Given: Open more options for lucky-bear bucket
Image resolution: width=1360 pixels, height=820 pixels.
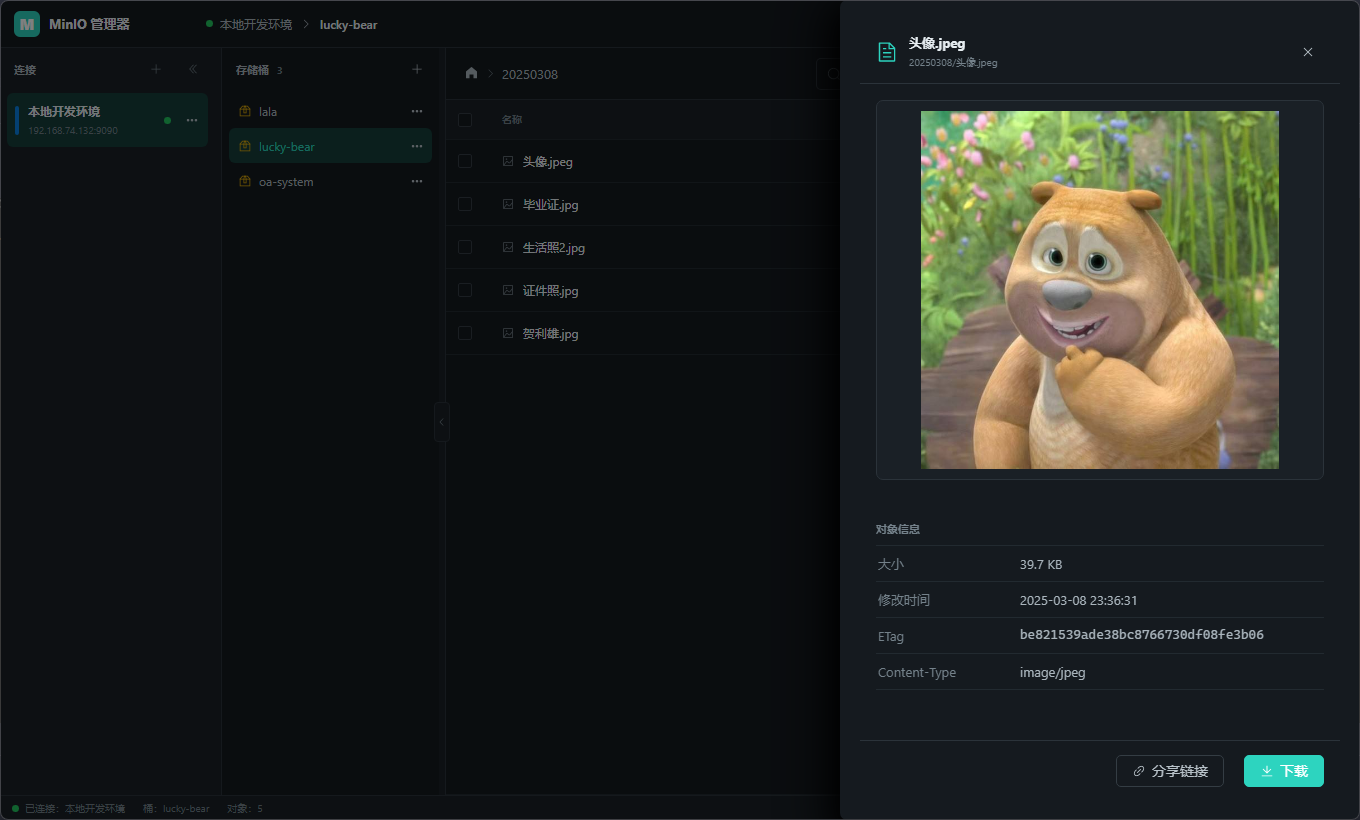Looking at the screenshot, I should pyautogui.click(x=417, y=146).
